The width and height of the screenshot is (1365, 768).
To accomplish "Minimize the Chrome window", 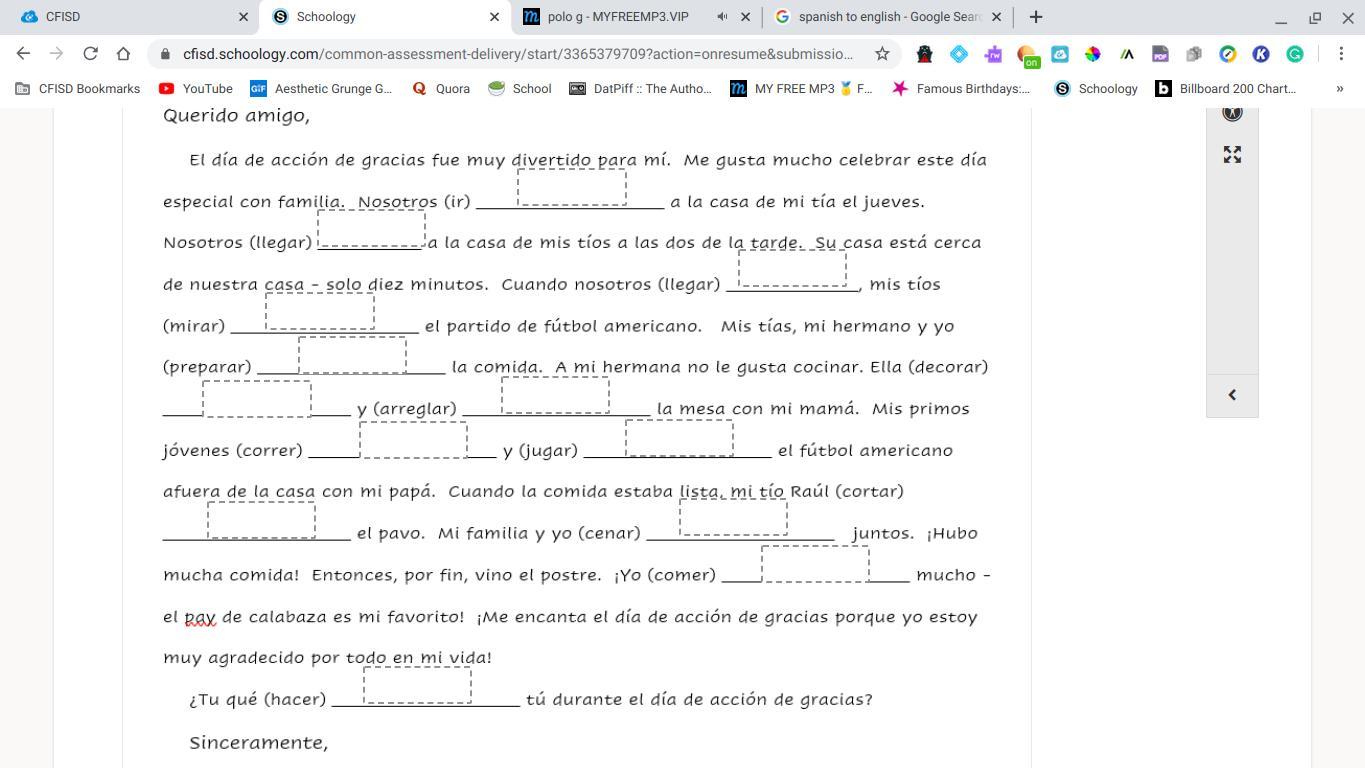I will pos(1281,17).
